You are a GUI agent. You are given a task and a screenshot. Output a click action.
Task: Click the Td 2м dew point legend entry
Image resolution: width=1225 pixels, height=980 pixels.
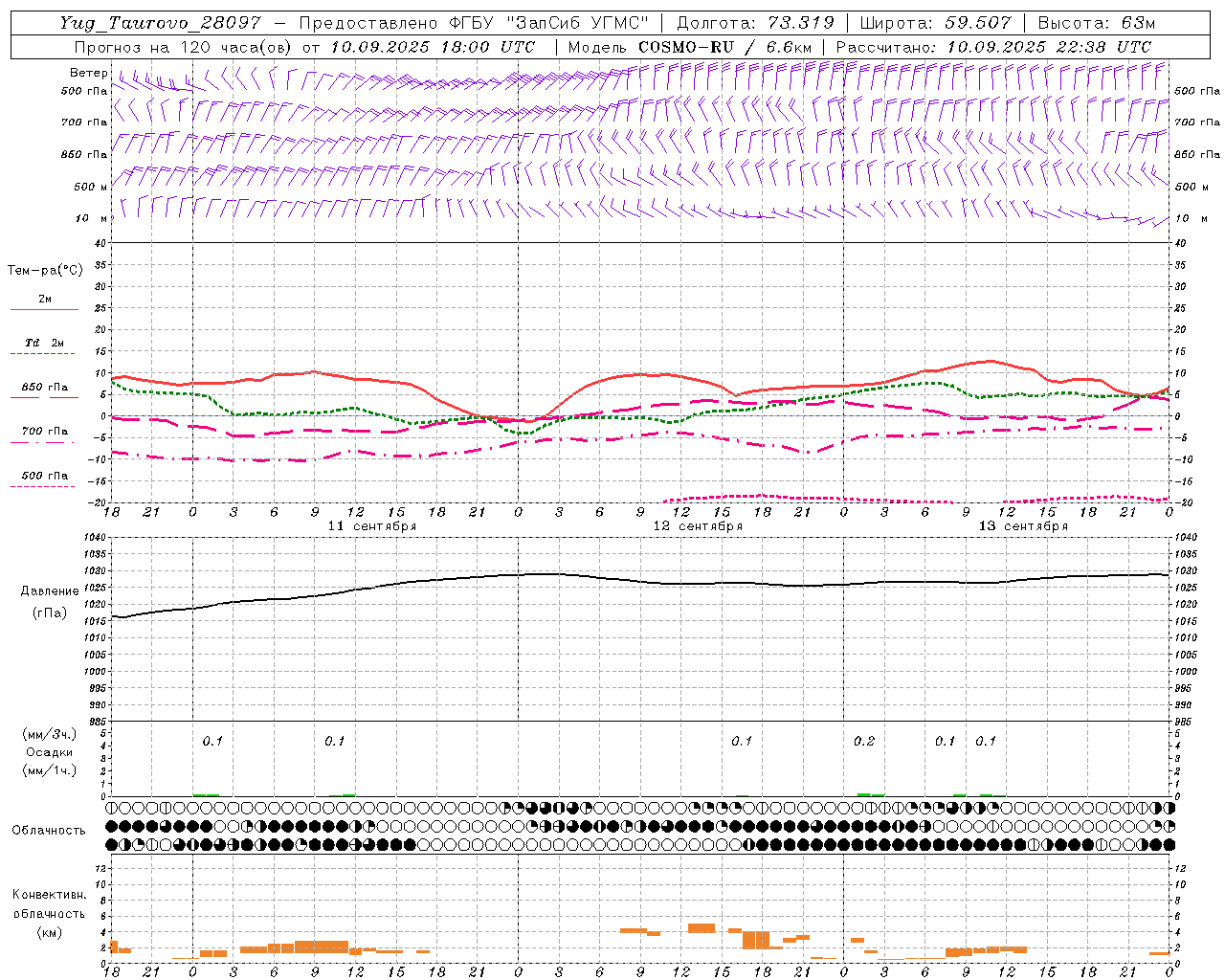45,343
